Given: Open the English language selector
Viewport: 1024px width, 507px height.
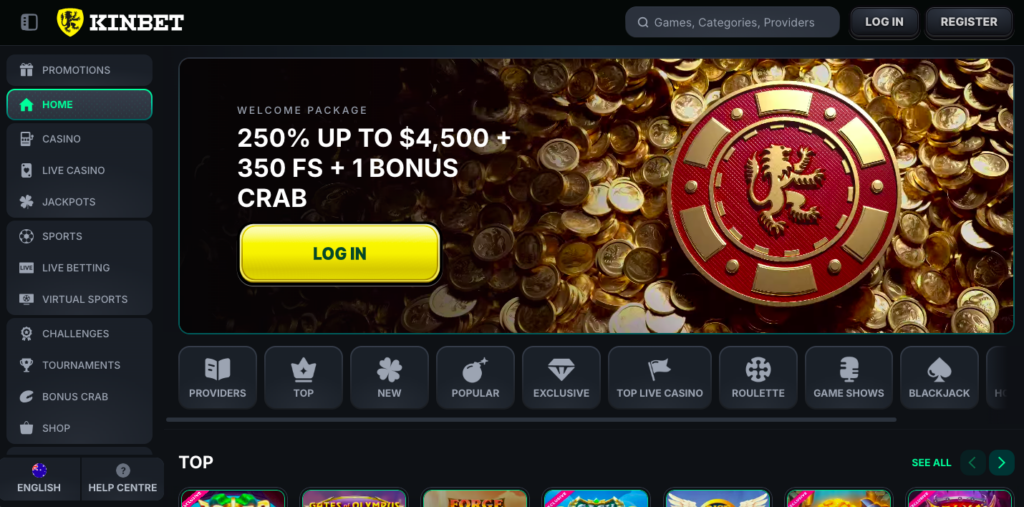Looking at the screenshot, I should [x=39, y=479].
